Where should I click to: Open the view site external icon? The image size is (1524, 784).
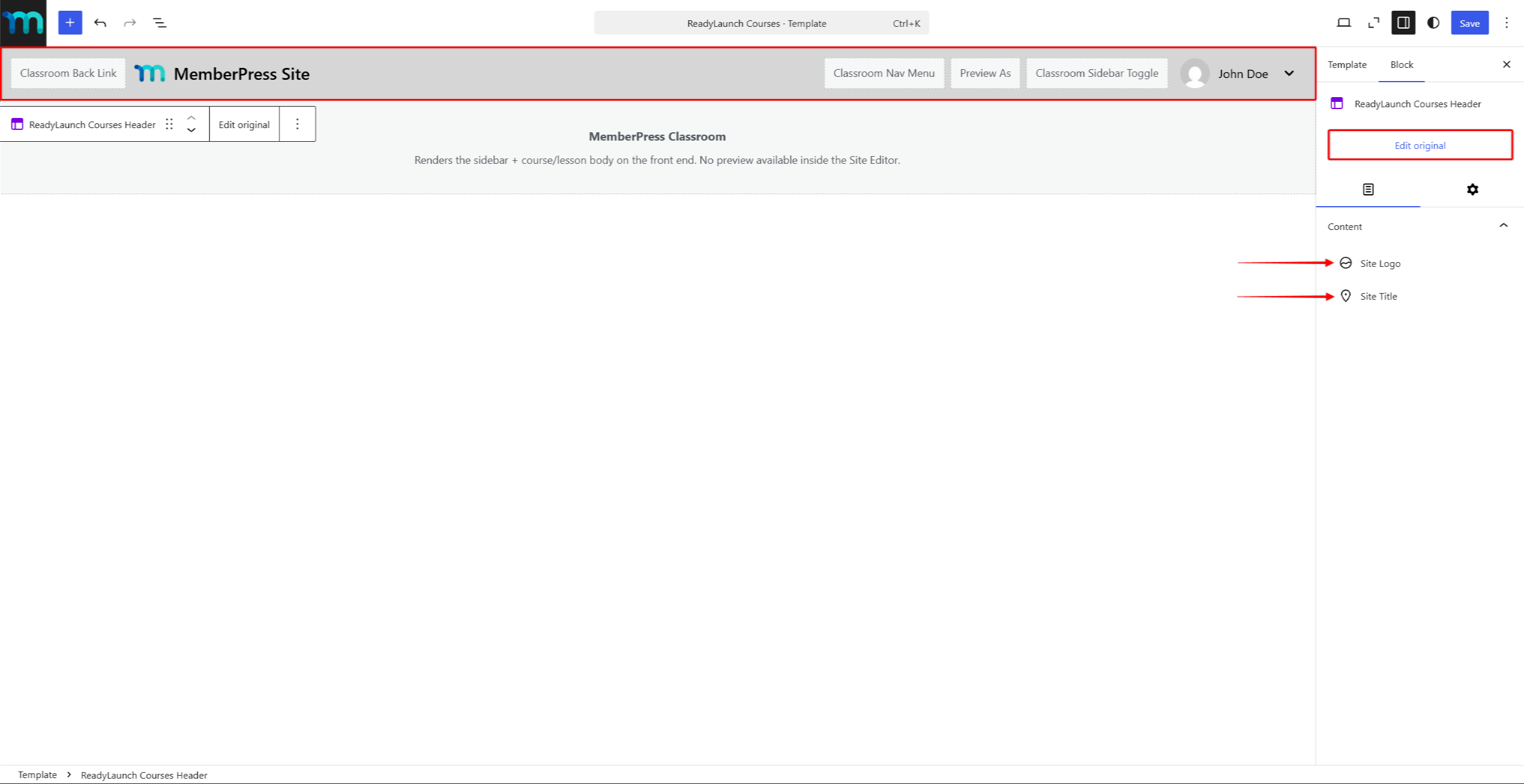pos(1373,23)
